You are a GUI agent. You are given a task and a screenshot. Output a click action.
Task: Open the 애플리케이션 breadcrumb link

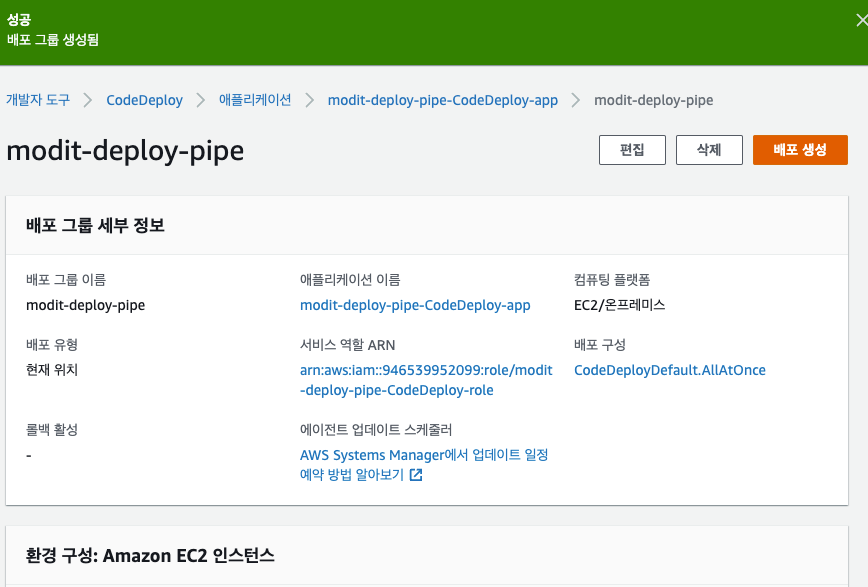click(x=255, y=100)
